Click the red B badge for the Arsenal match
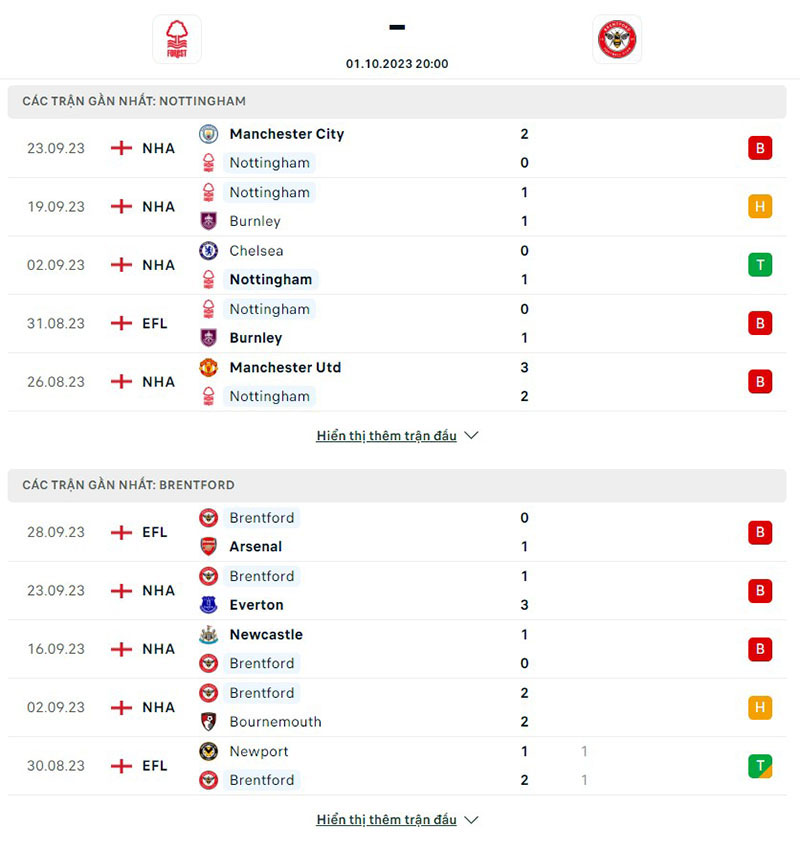Screen dimensions: 800x850 760,532
